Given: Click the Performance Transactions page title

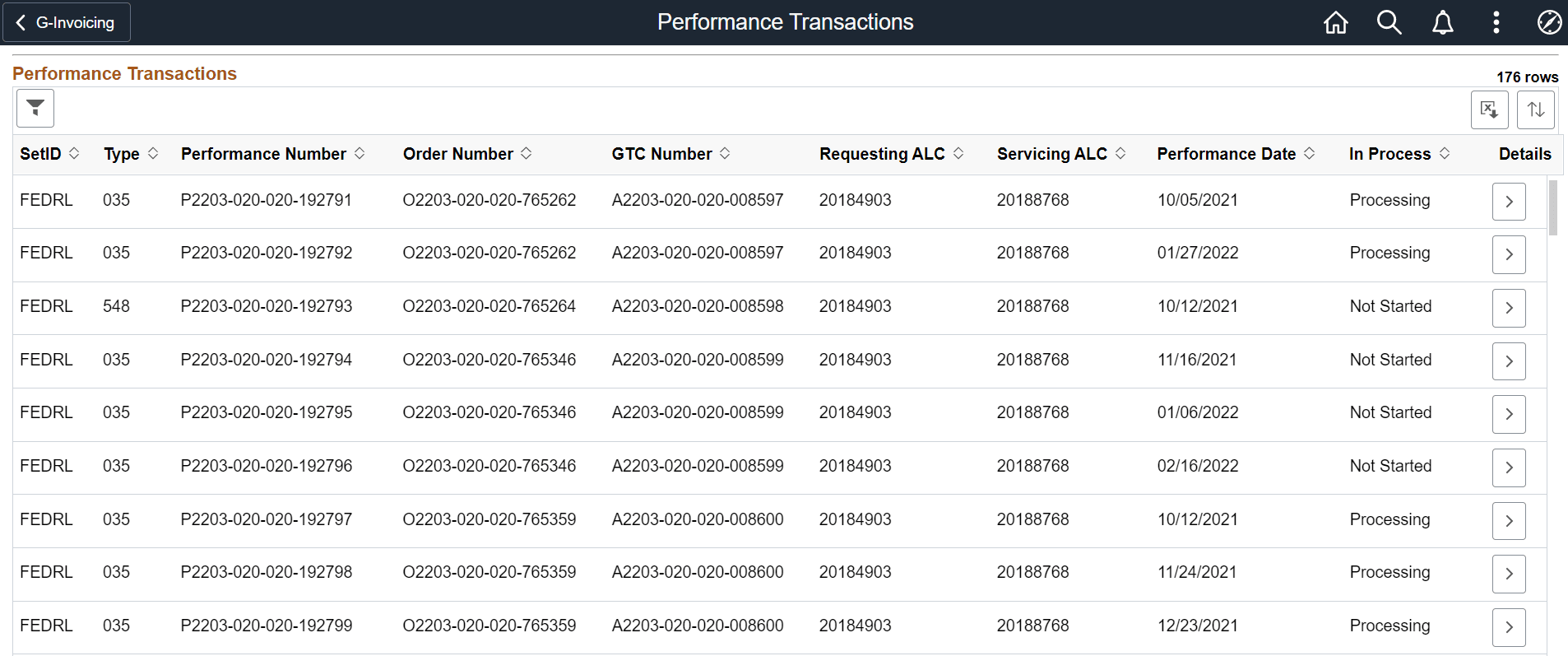Looking at the screenshot, I should (785, 22).
